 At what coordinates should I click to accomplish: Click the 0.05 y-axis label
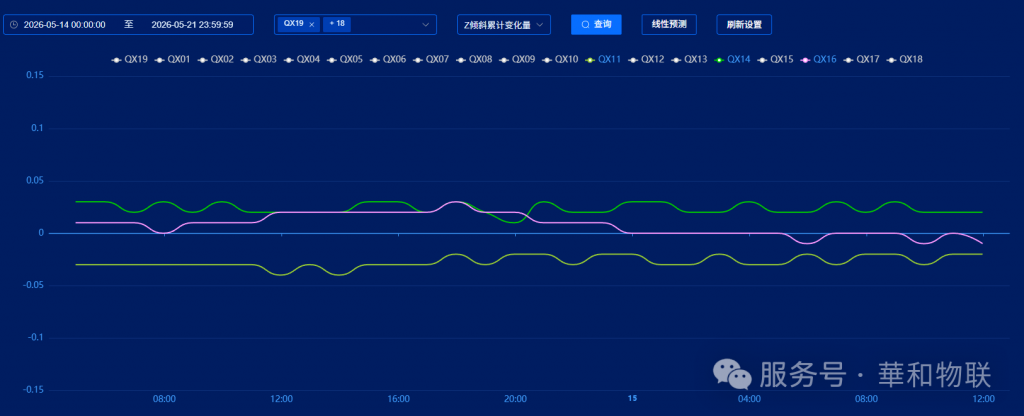(34, 181)
